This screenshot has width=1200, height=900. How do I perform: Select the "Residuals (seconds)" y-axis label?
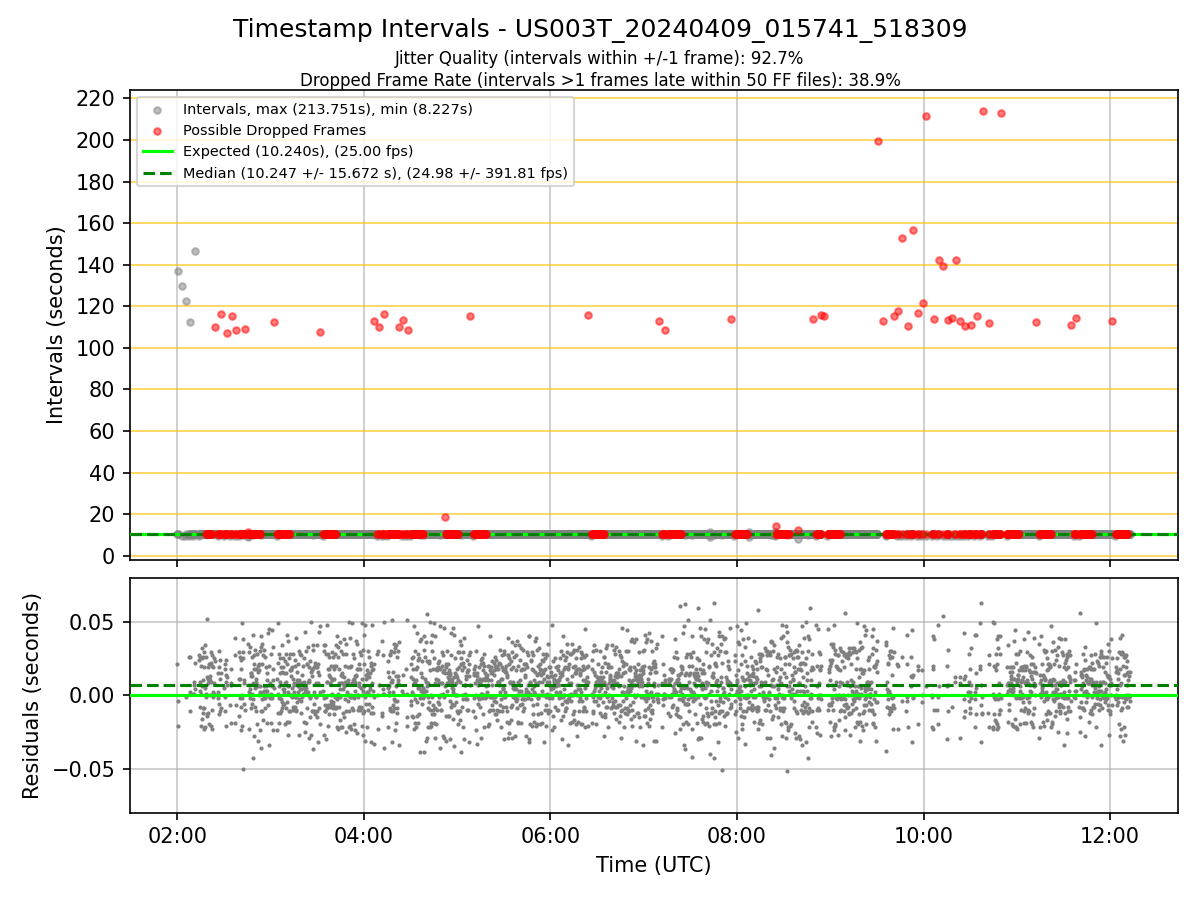tap(32, 696)
